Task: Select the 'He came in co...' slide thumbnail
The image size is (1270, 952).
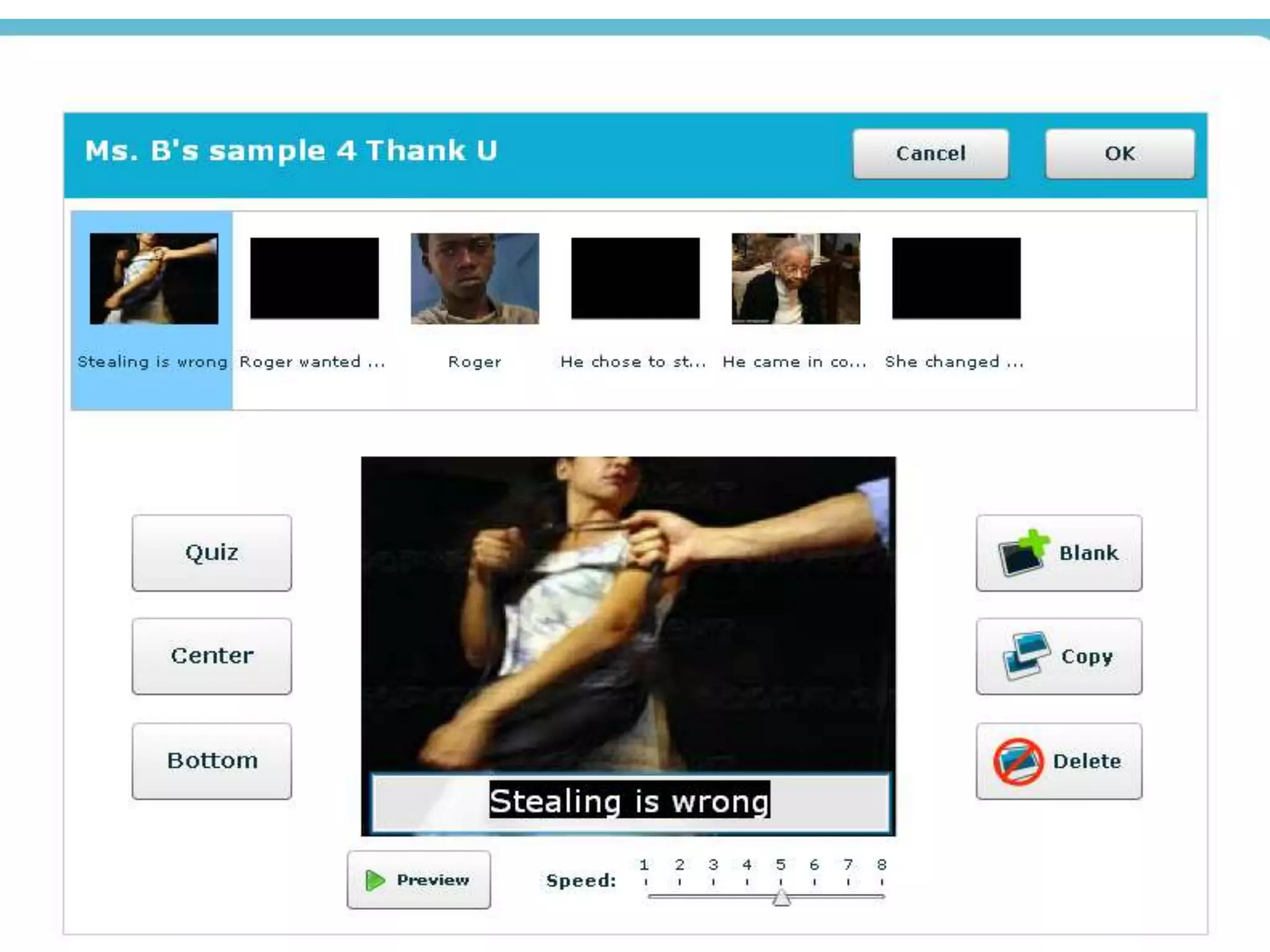Action: click(796, 279)
